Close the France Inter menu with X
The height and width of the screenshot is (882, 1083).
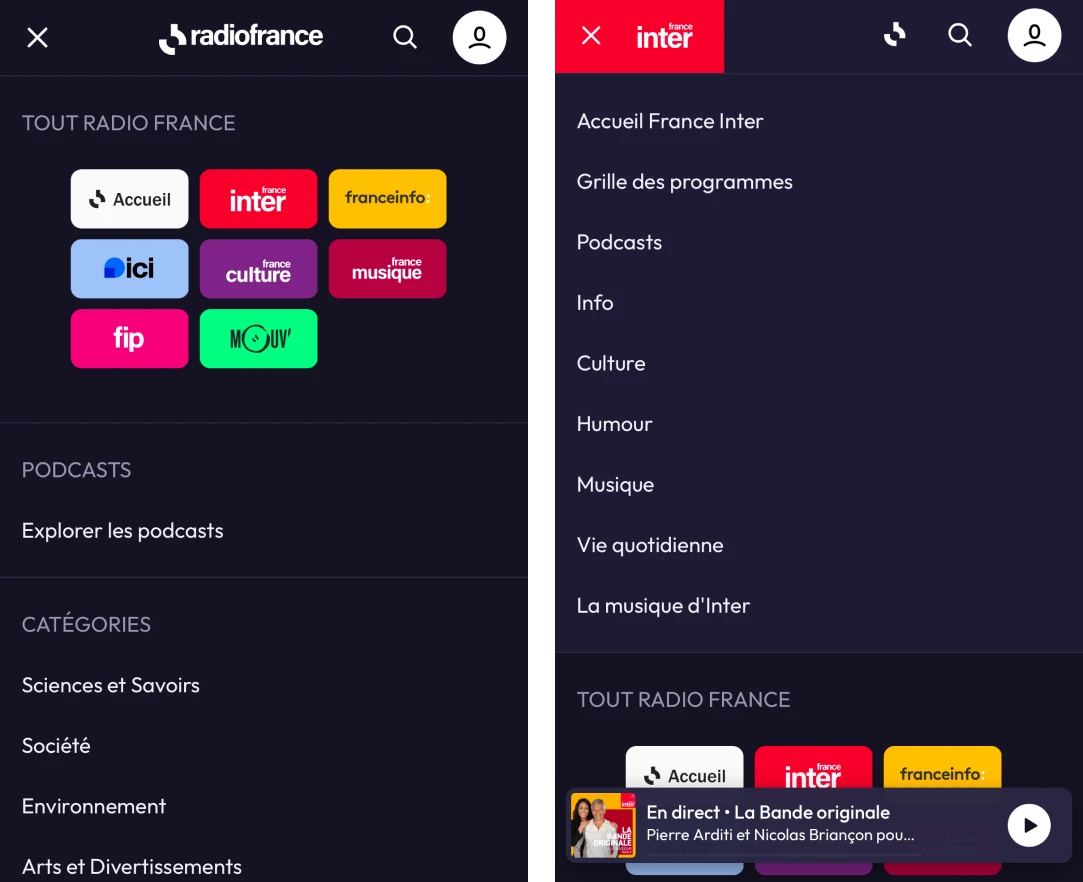pyautogui.click(x=591, y=35)
